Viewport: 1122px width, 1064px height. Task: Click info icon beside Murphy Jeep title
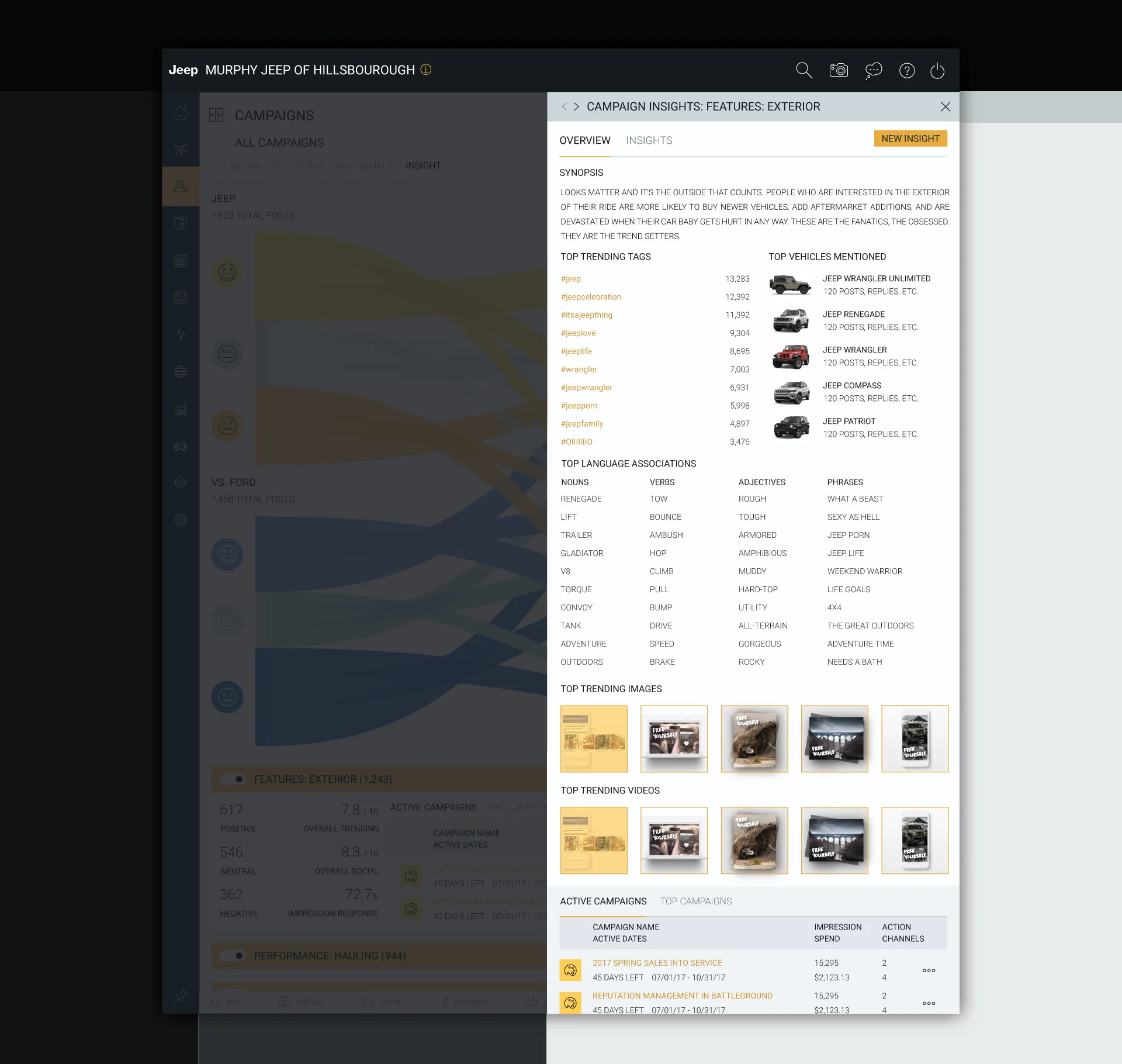click(x=426, y=70)
